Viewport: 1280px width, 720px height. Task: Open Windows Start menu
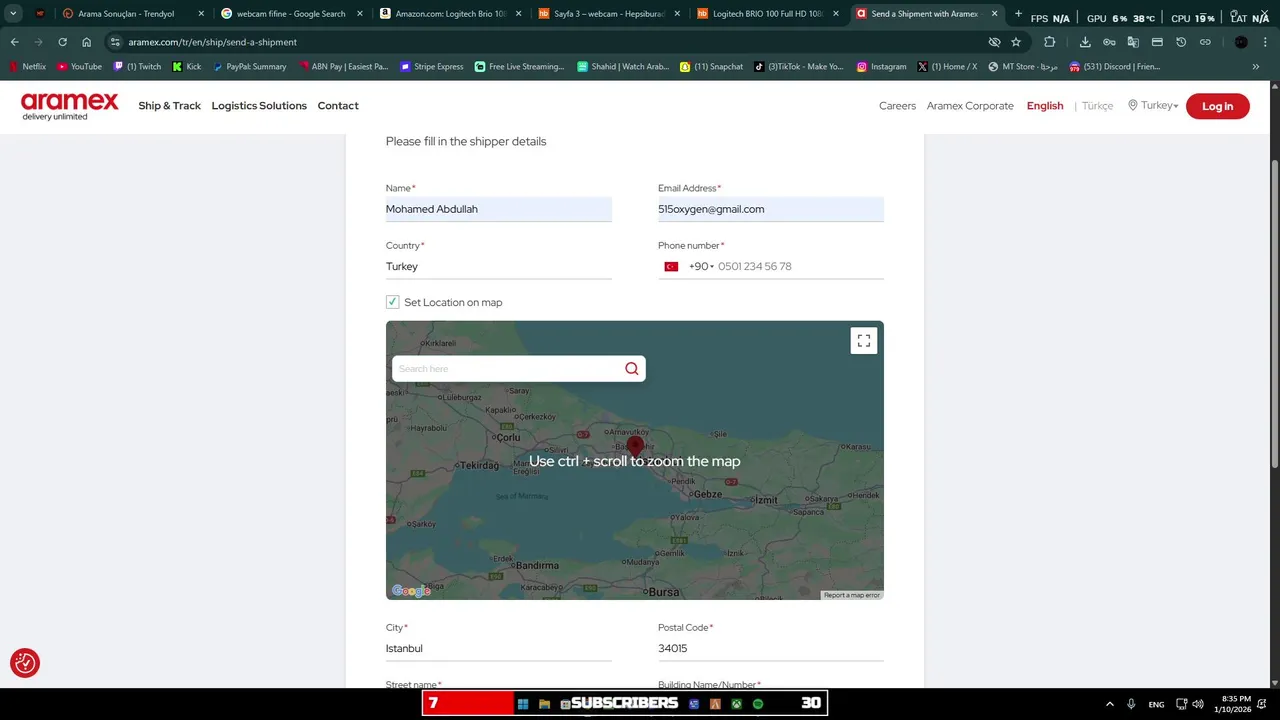(x=522, y=704)
